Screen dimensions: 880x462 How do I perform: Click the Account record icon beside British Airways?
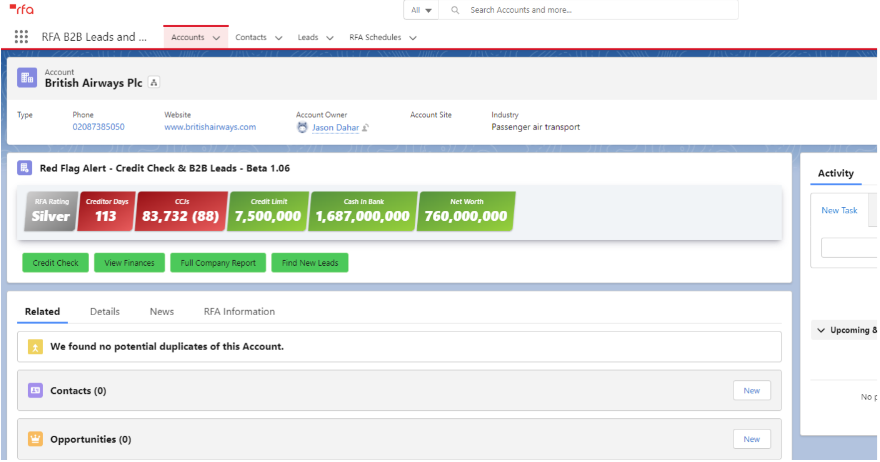click(27, 78)
